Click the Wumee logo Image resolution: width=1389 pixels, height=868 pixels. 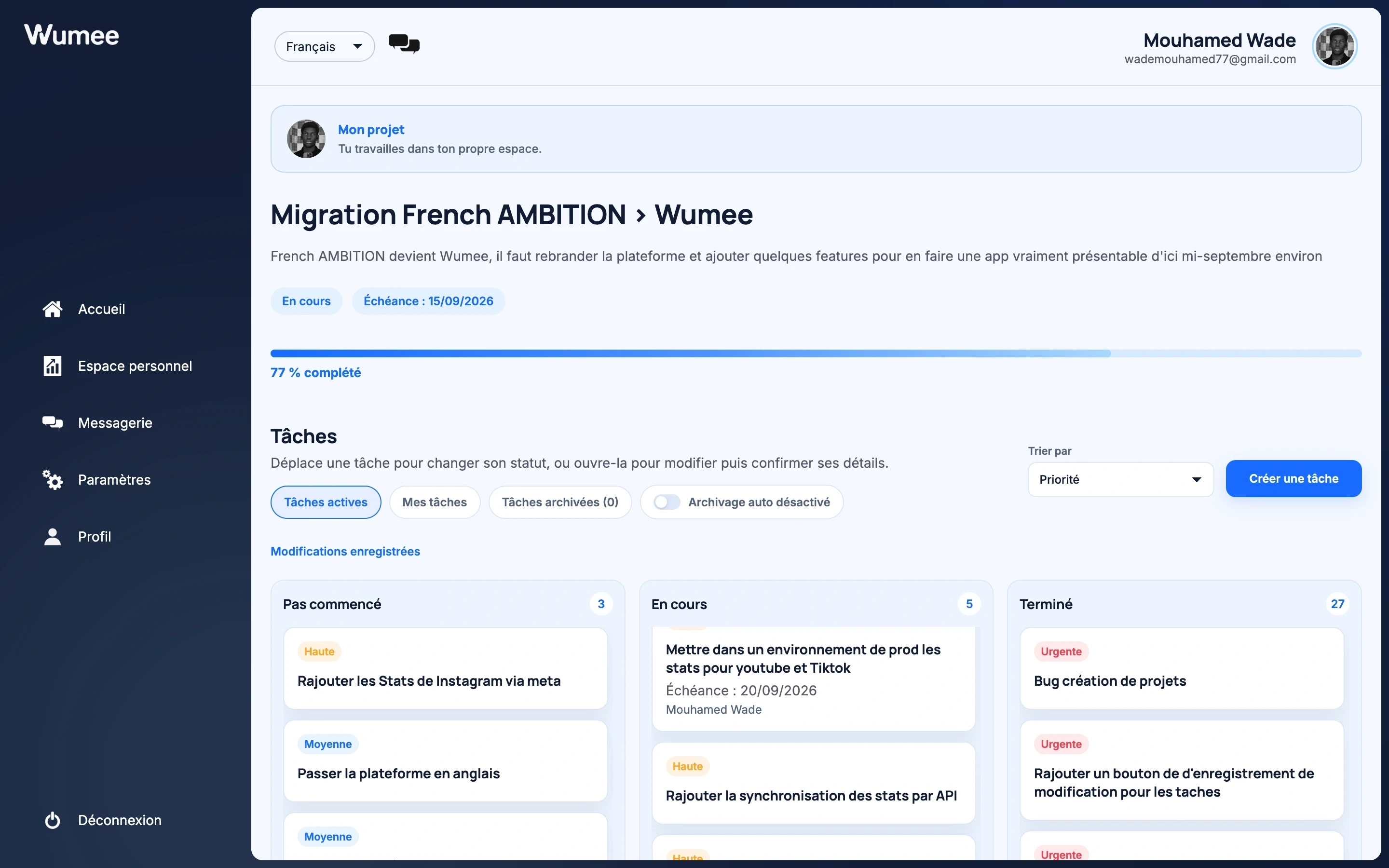pyautogui.click(x=72, y=35)
